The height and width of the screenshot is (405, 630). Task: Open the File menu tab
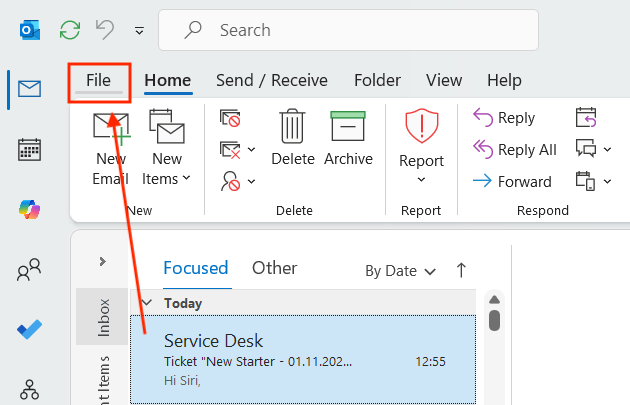(x=98, y=80)
